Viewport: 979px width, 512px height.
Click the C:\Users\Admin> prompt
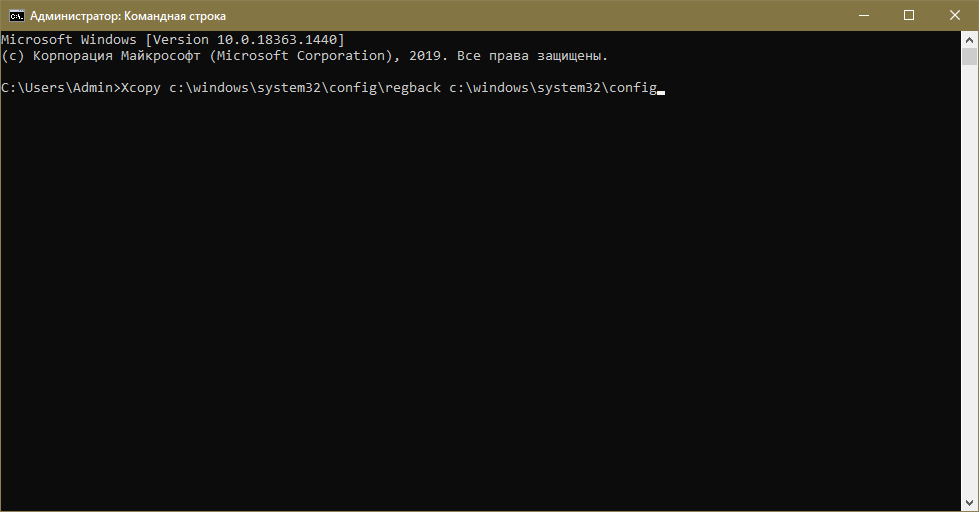point(59,88)
